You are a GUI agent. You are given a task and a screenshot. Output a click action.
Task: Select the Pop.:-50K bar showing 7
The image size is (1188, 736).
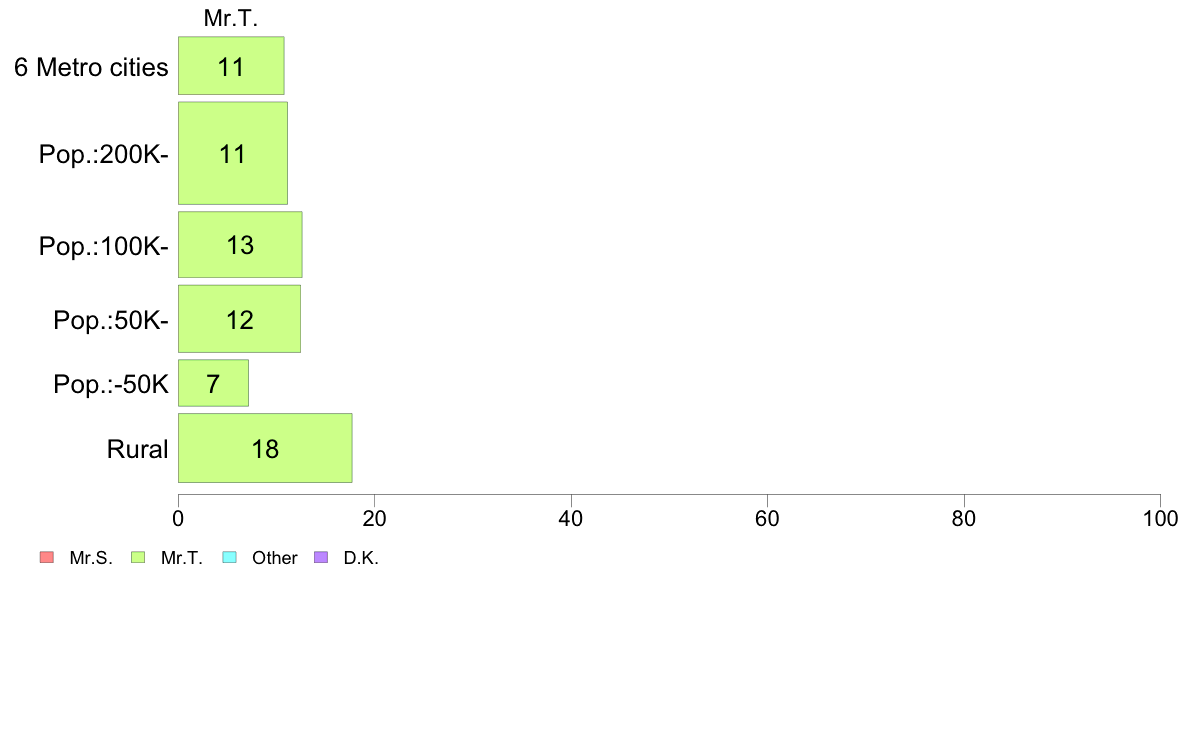coord(213,383)
